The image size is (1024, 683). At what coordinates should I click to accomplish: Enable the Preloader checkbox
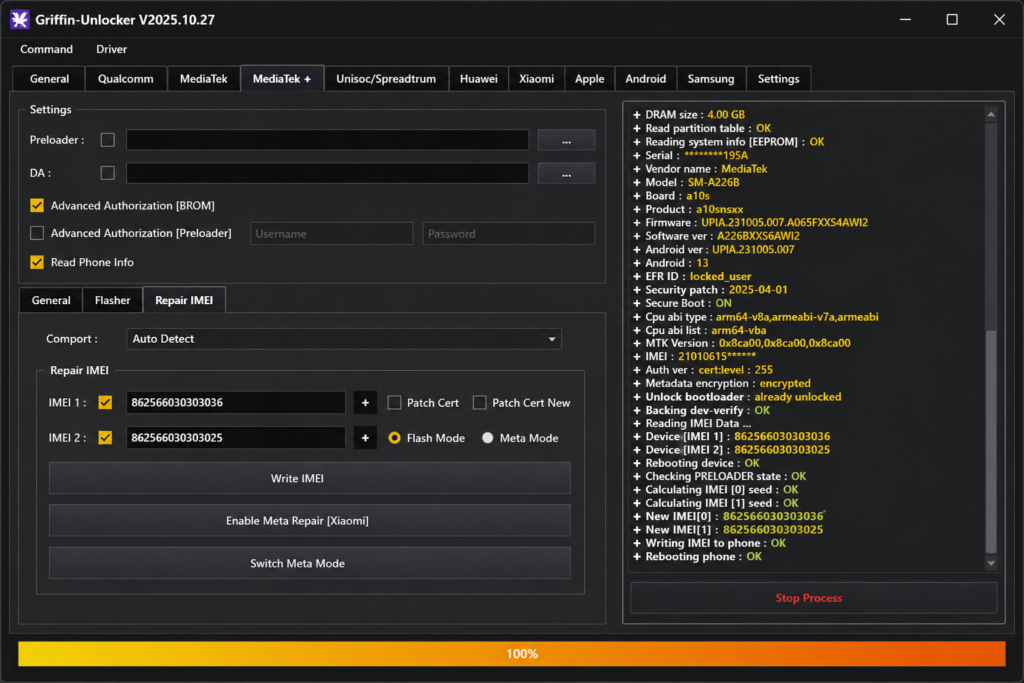pos(108,140)
